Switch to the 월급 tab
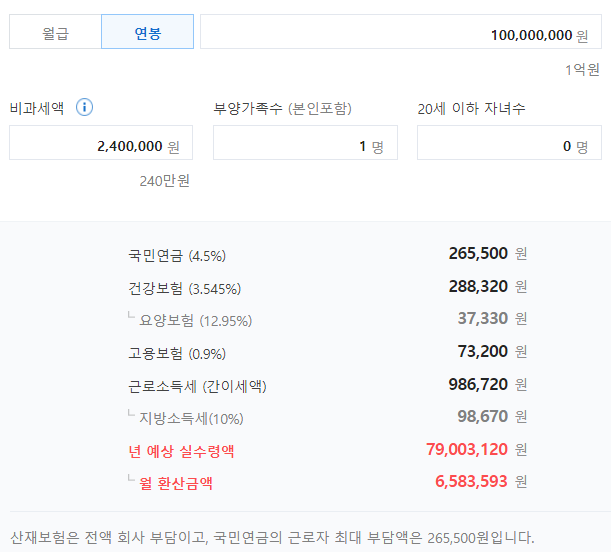 click(x=55, y=32)
